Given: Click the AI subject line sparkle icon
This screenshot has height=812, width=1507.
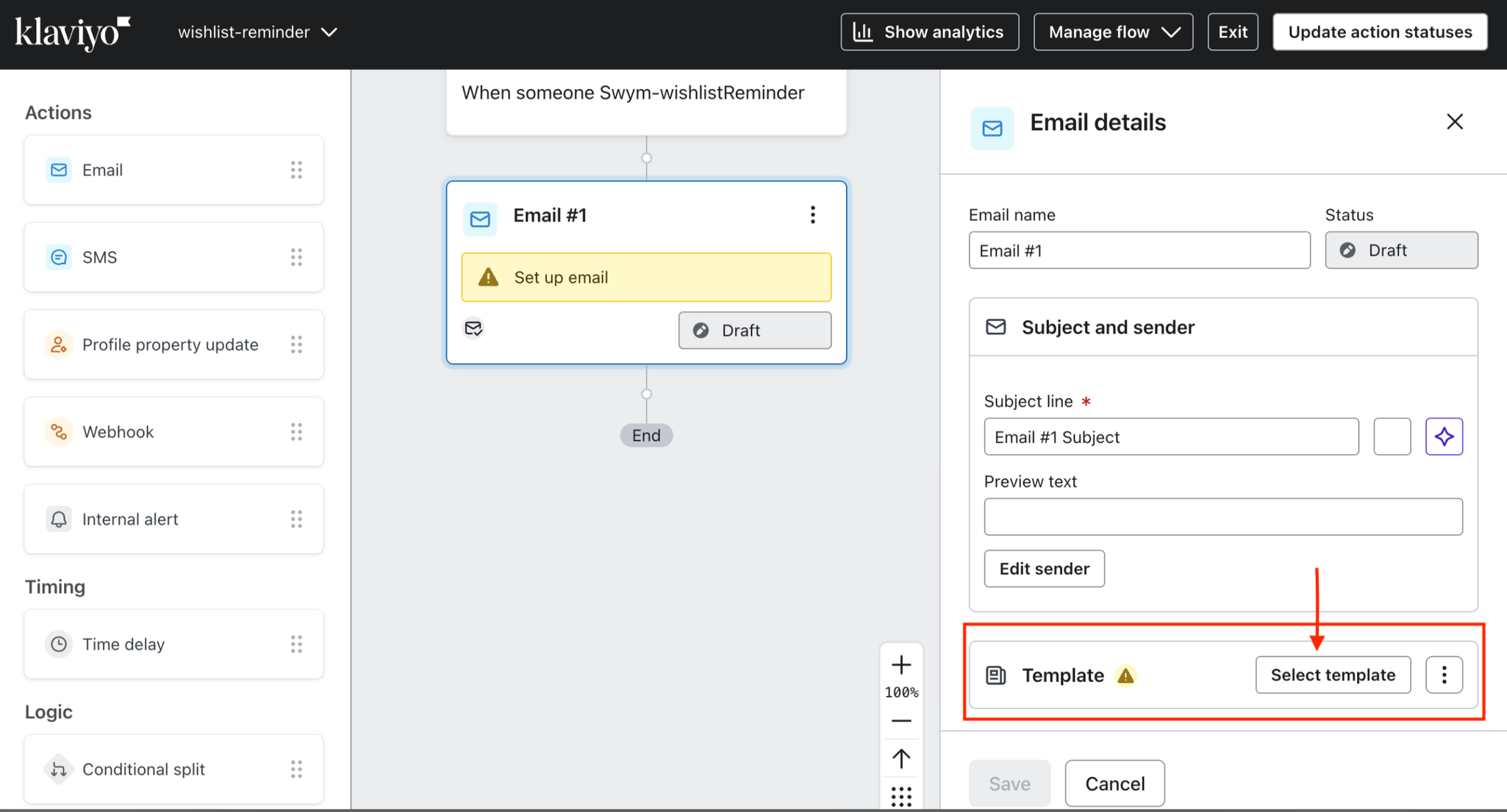Looking at the screenshot, I should (1444, 436).
